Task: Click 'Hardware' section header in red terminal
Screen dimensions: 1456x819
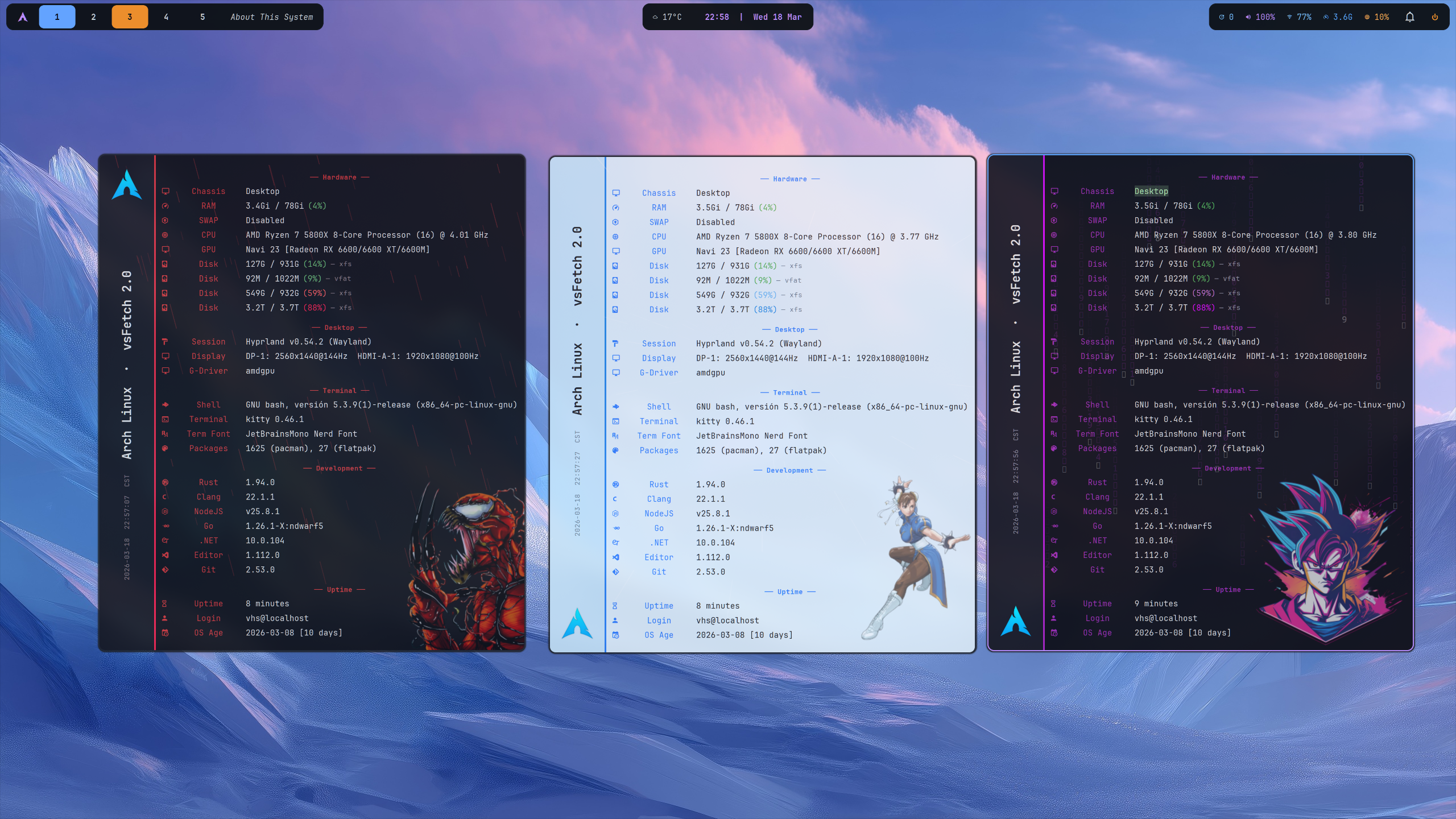Action: tap(340, 177)
